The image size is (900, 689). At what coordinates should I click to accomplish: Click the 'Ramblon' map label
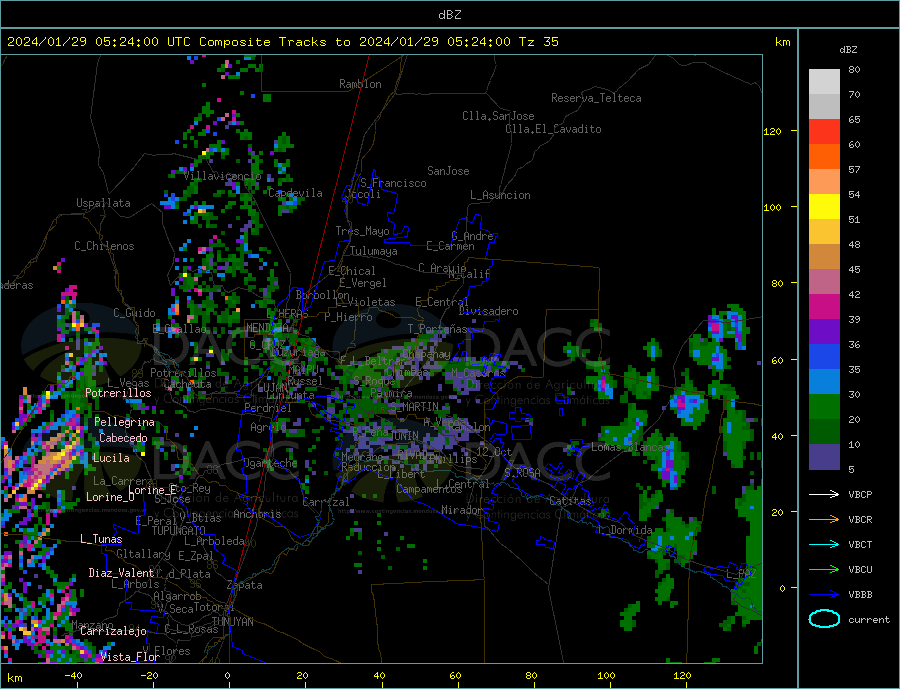(360, 84)
